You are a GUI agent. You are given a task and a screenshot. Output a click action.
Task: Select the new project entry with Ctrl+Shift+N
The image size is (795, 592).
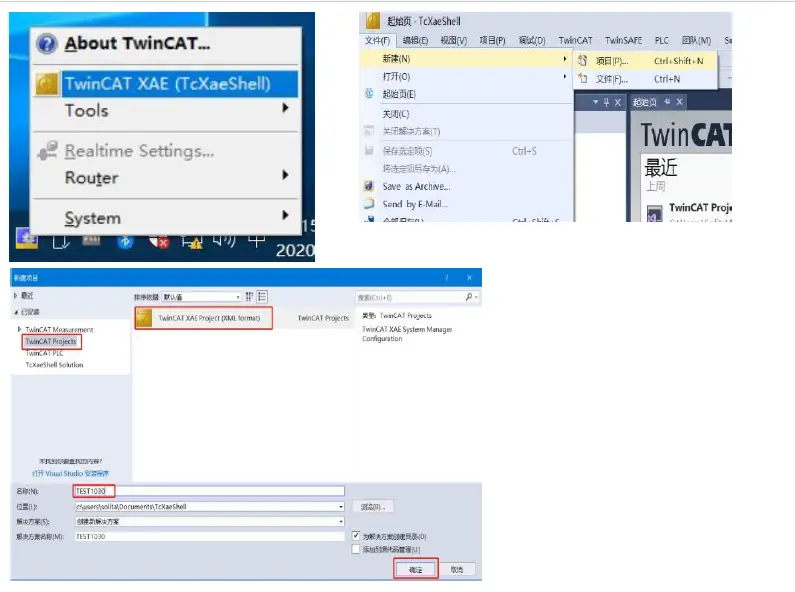click(645, 61)
